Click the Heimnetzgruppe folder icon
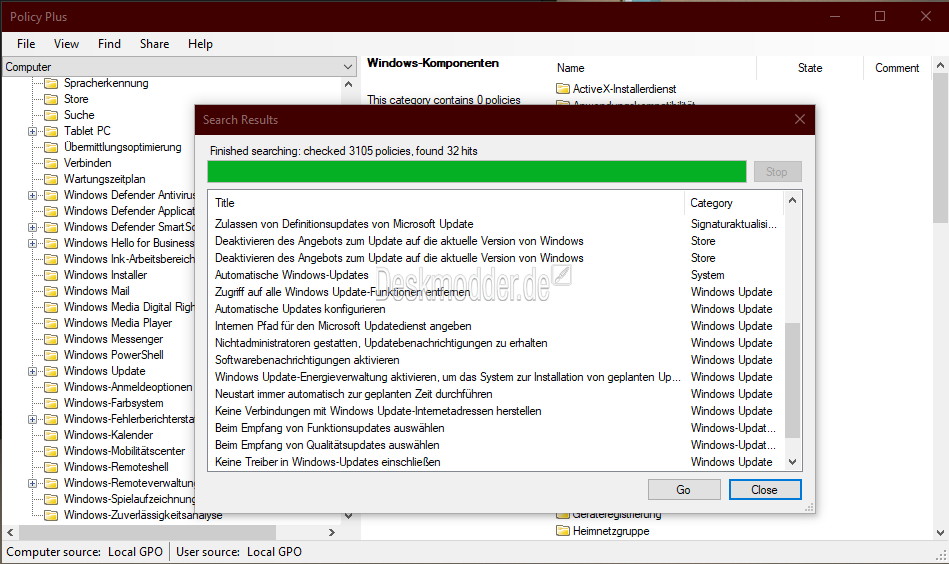 pyautogui.click(x=563, y=531)
